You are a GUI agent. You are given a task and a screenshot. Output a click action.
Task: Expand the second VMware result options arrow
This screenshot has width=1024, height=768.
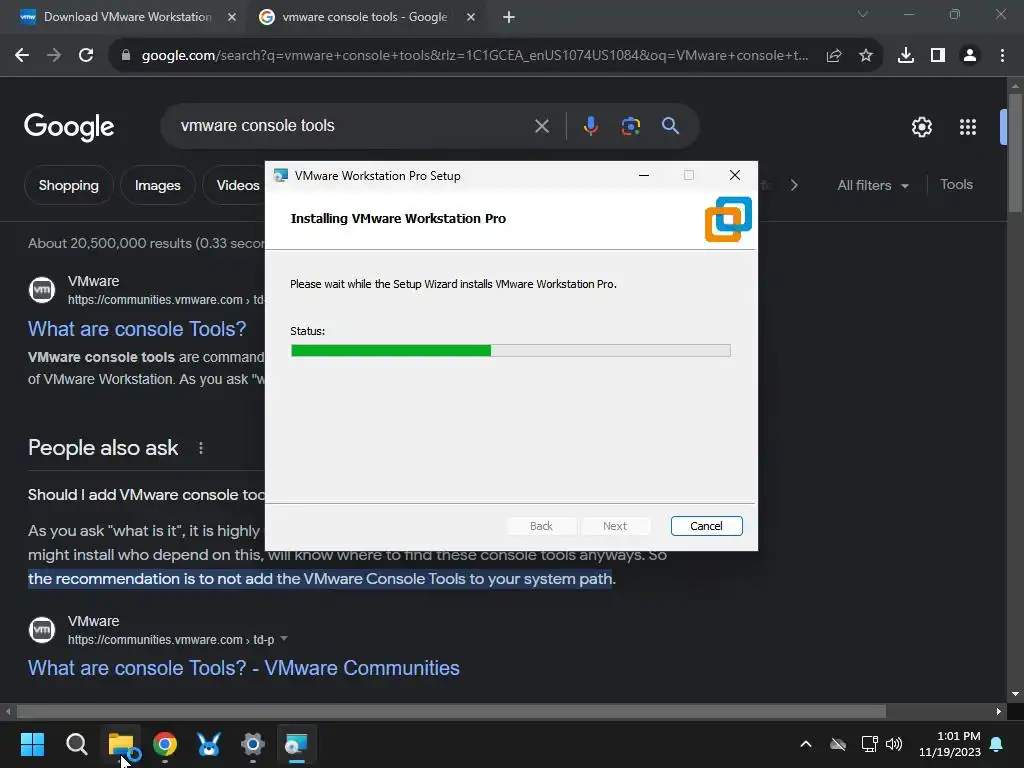283,639
